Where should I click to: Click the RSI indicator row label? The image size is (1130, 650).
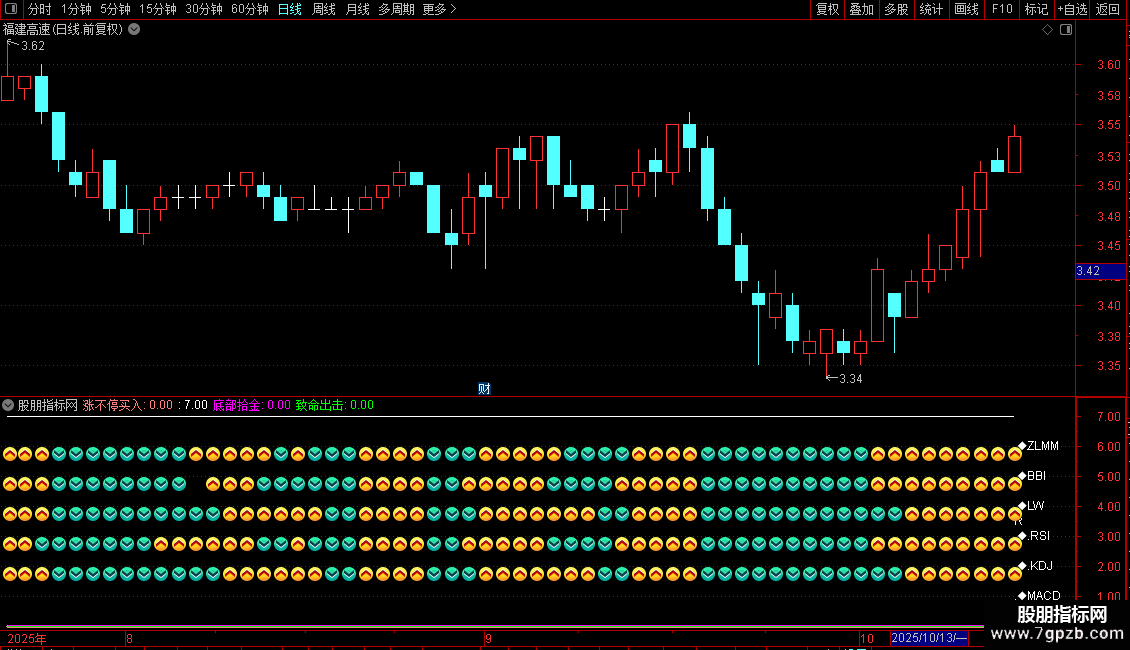(x=1038, y=535)
